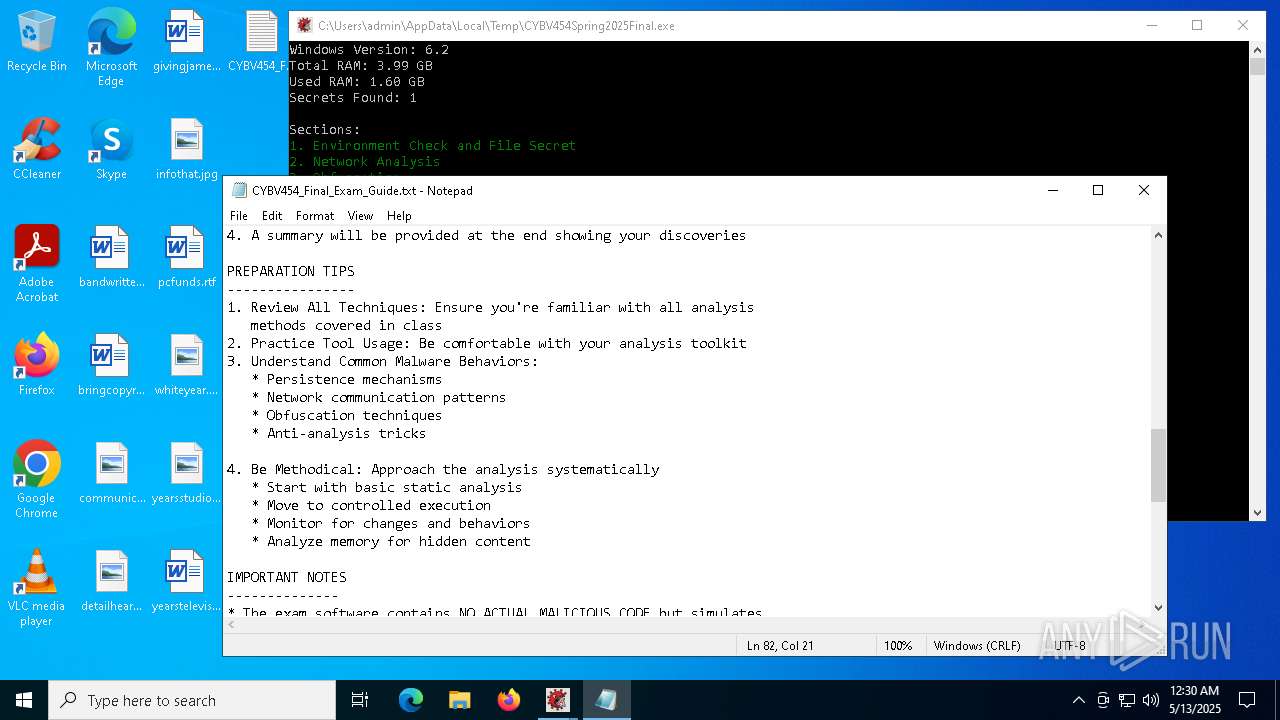Open the taskbar clock and date
Screen dimensions: 1280x720
[x=1194, y=700]
